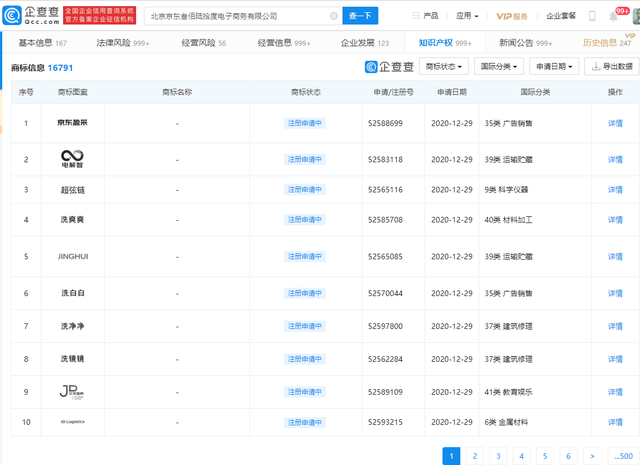This screenshot has width=640, height=465.
Task: Select the class cell 9类 科学仪器
Action: click(x=506, y=190)
